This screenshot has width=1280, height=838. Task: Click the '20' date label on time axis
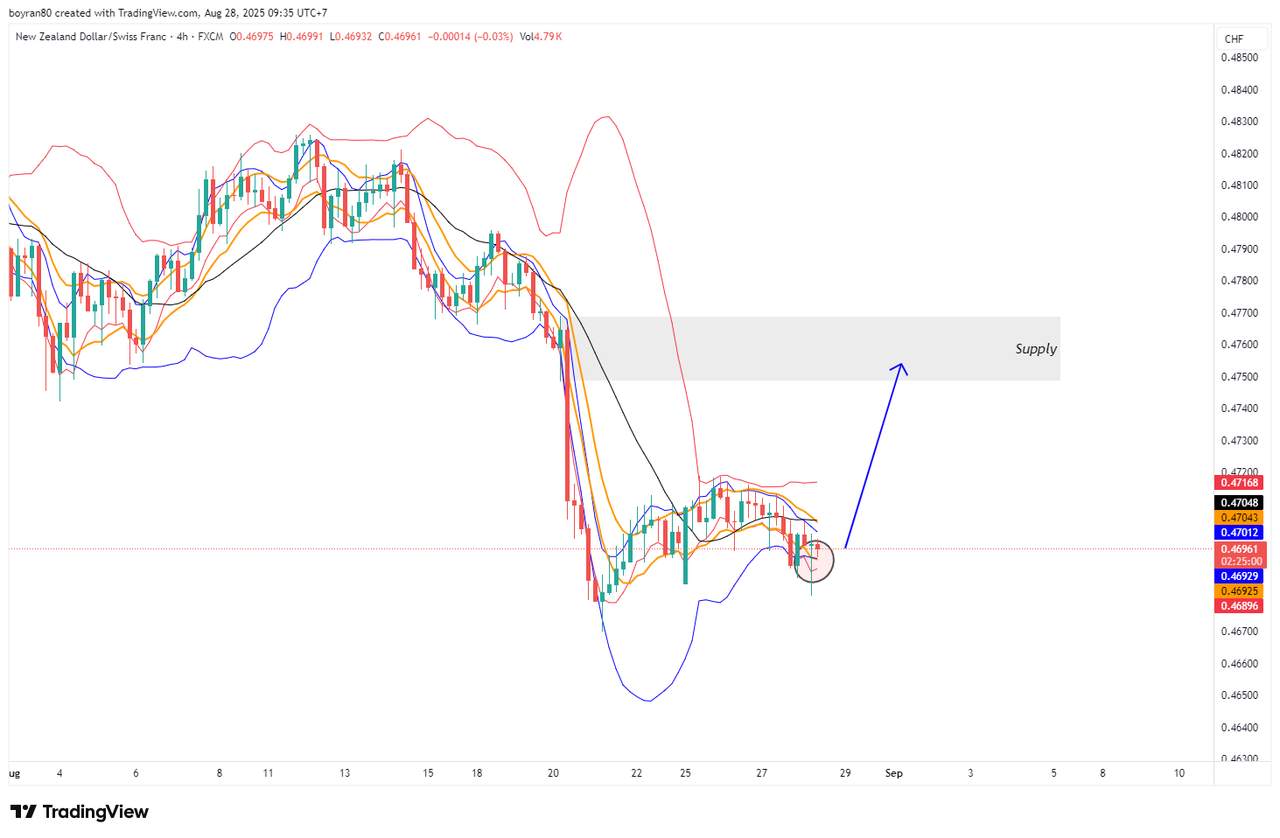tap(554, 773)
